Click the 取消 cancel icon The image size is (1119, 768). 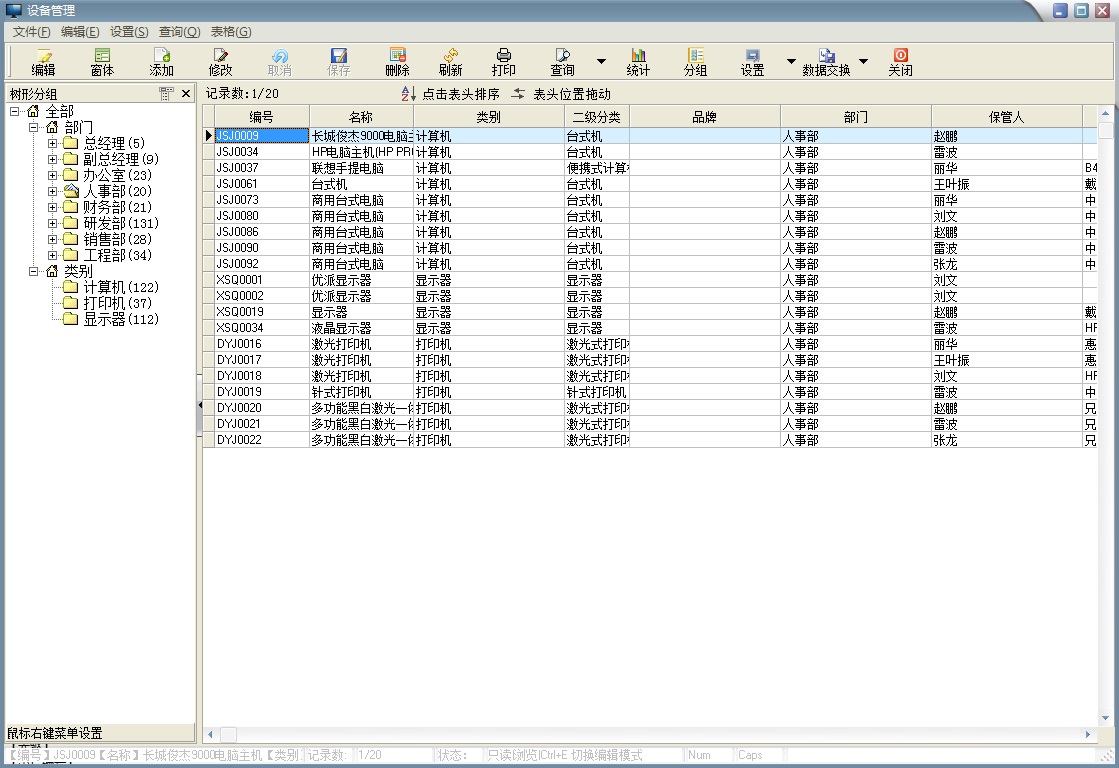280,62
